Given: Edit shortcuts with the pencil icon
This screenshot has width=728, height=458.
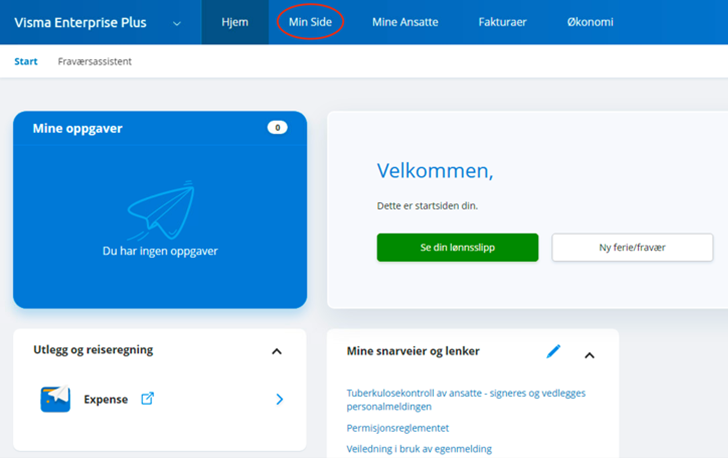Looking at the screenshot, I should 553,352.
